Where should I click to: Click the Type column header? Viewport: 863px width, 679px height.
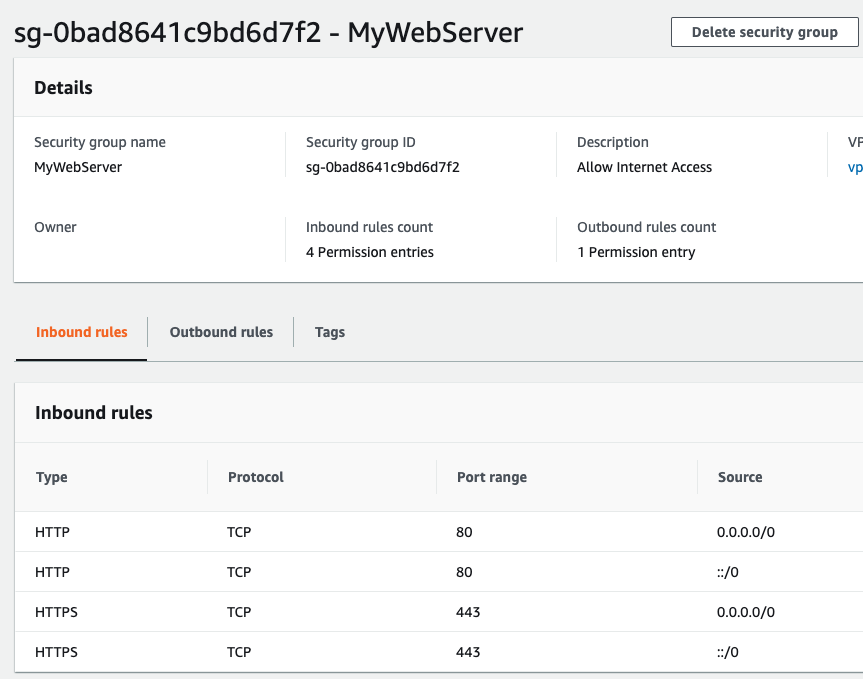52,477
